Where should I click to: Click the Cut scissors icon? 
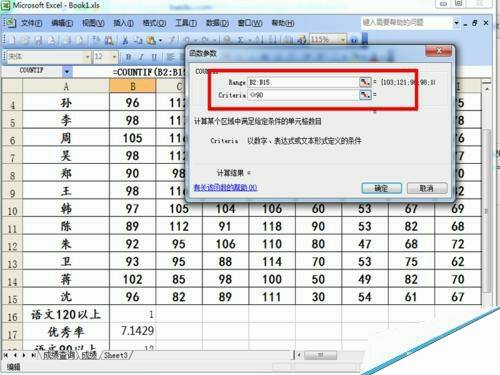125,40
